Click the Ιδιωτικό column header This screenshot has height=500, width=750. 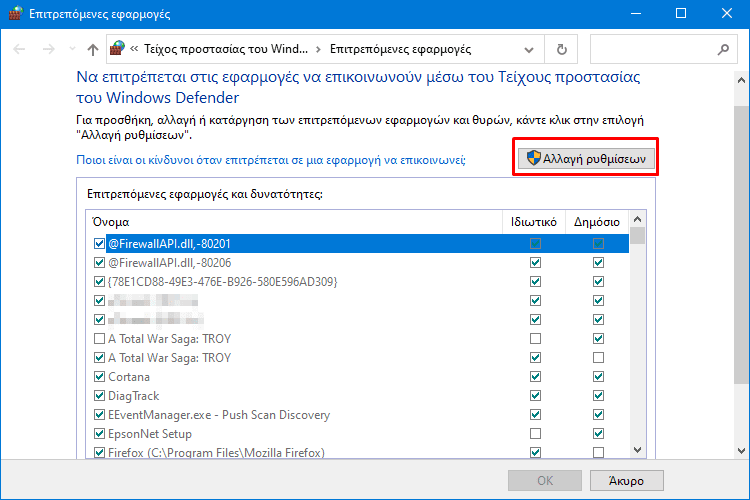(534, 222)
